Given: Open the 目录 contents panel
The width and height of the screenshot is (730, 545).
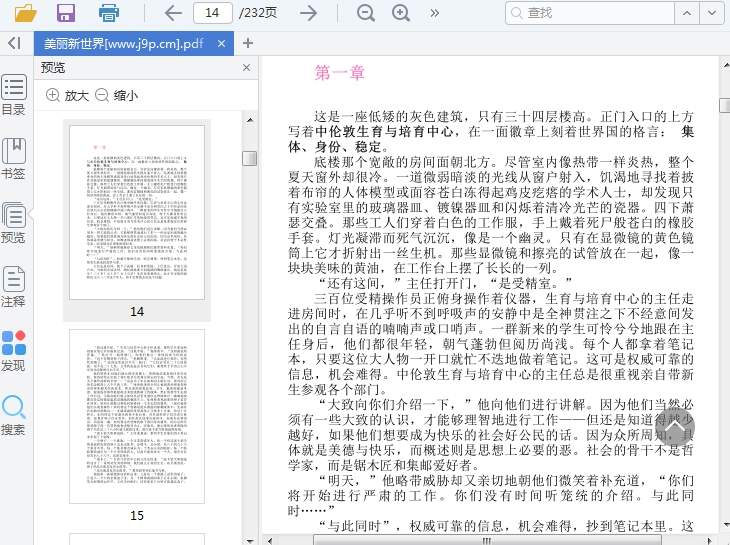Looking at the screenshot, I should [x=14, y=95].
